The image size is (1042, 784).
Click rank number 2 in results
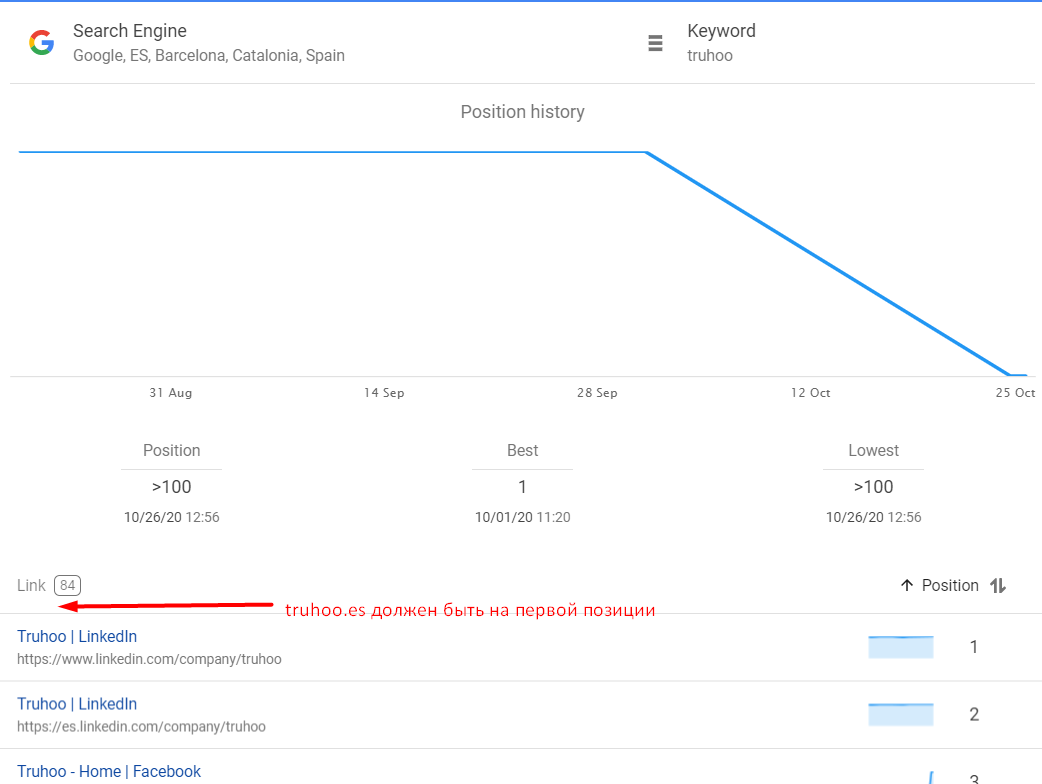tap(974, 714)
